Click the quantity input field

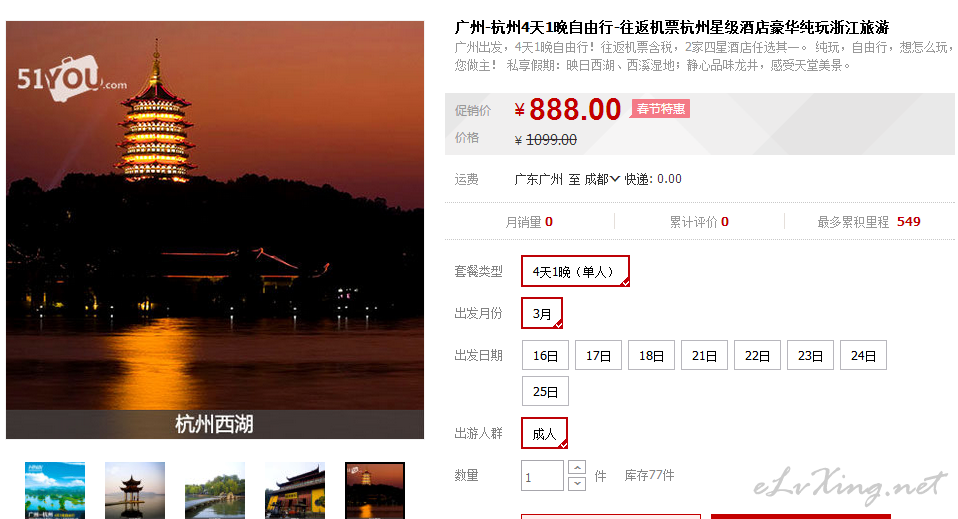(542, 476)
